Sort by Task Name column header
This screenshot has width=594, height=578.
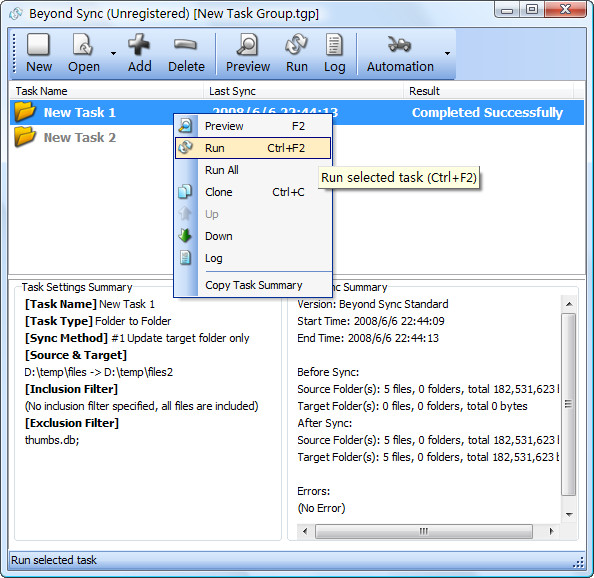point(106,91)
